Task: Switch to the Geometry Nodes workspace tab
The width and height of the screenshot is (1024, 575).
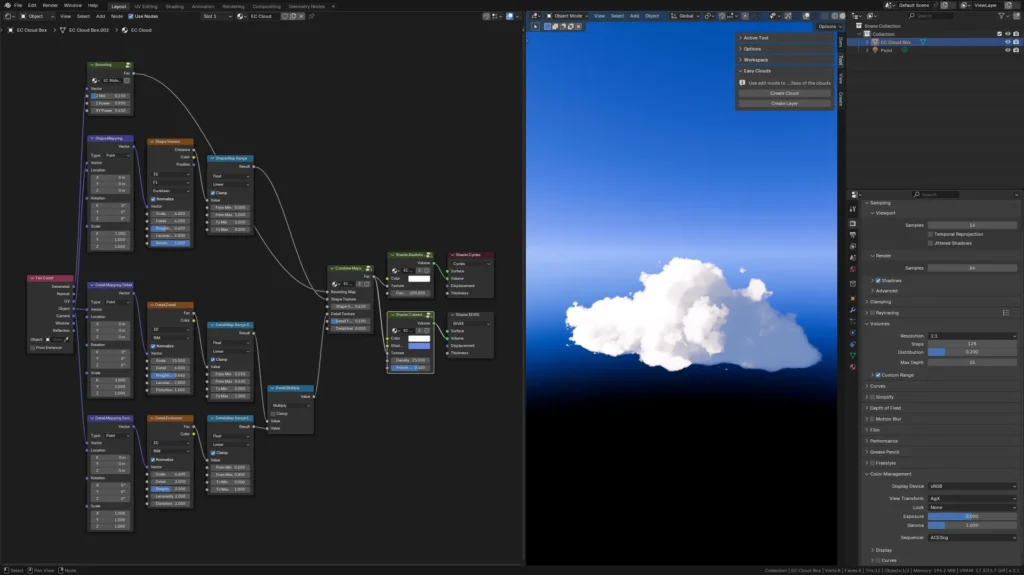Action: point(306,6)
